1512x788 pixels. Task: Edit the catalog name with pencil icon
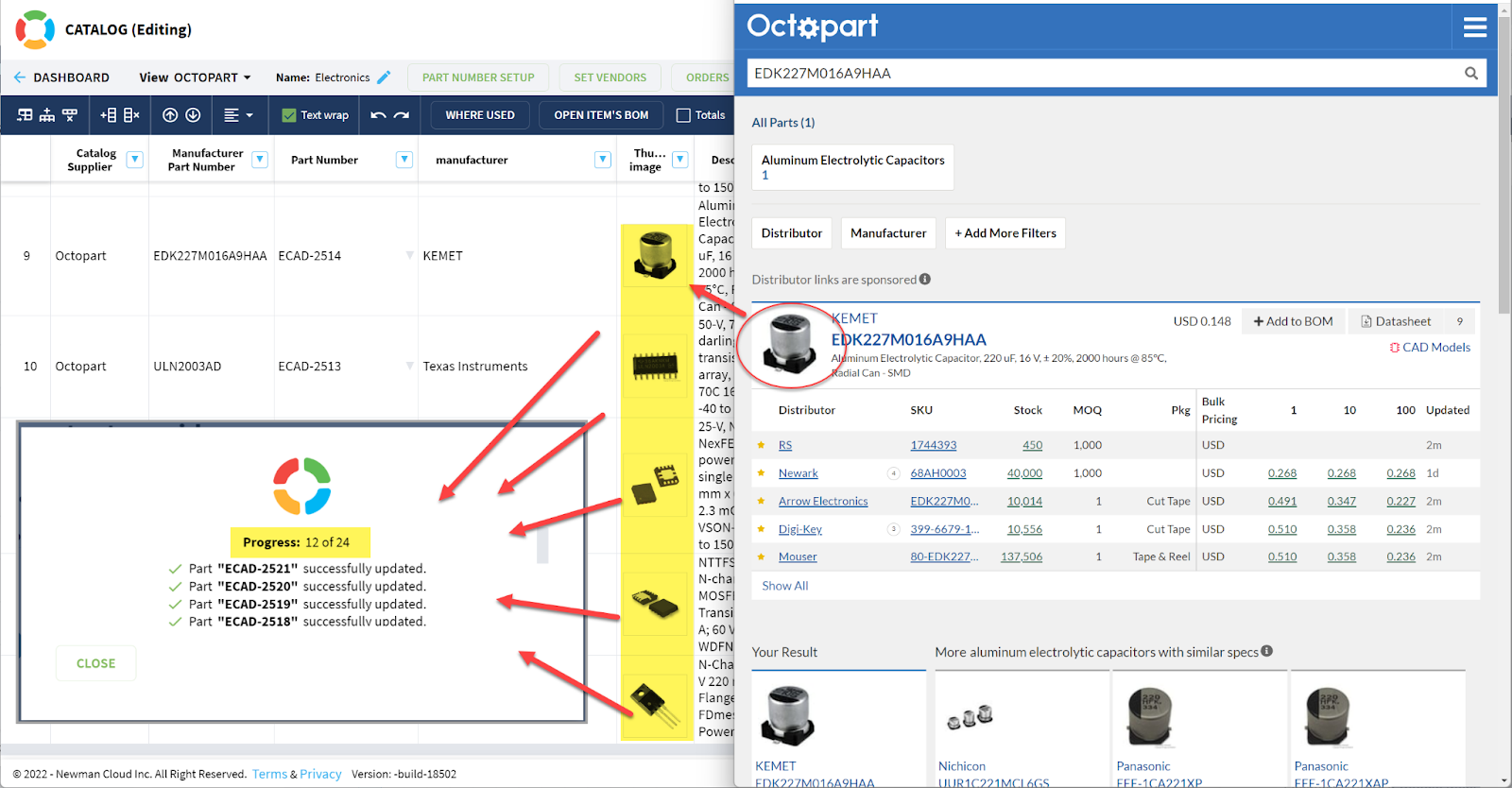[384, 77]
